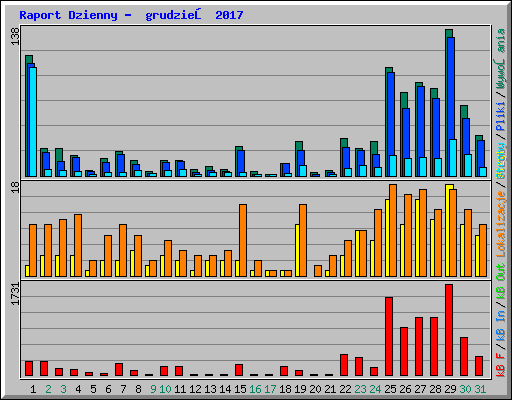Viewport: 512px width, 400px height.
Task: Click the red kB bar for day 22
Action: click(344, 365)
